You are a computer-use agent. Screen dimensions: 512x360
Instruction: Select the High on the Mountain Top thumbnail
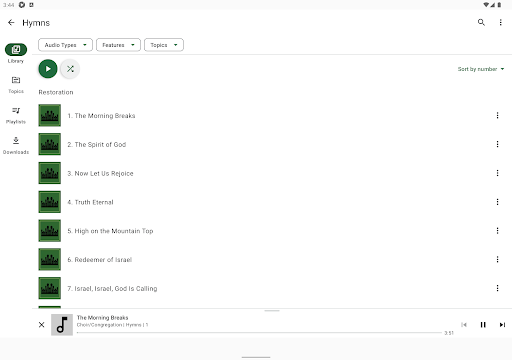pos(50,231)
